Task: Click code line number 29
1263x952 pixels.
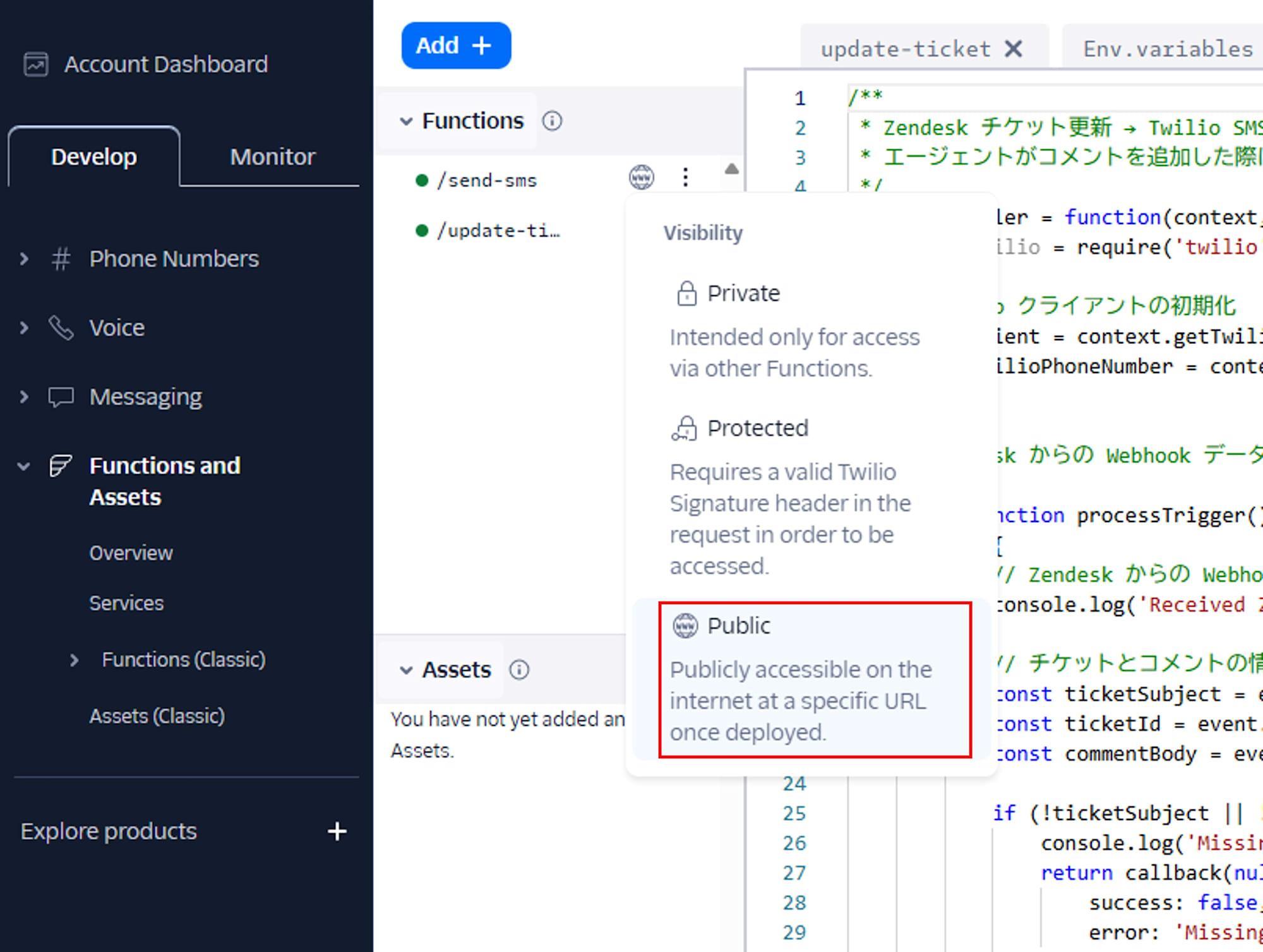Action: (x=794, y=932)
